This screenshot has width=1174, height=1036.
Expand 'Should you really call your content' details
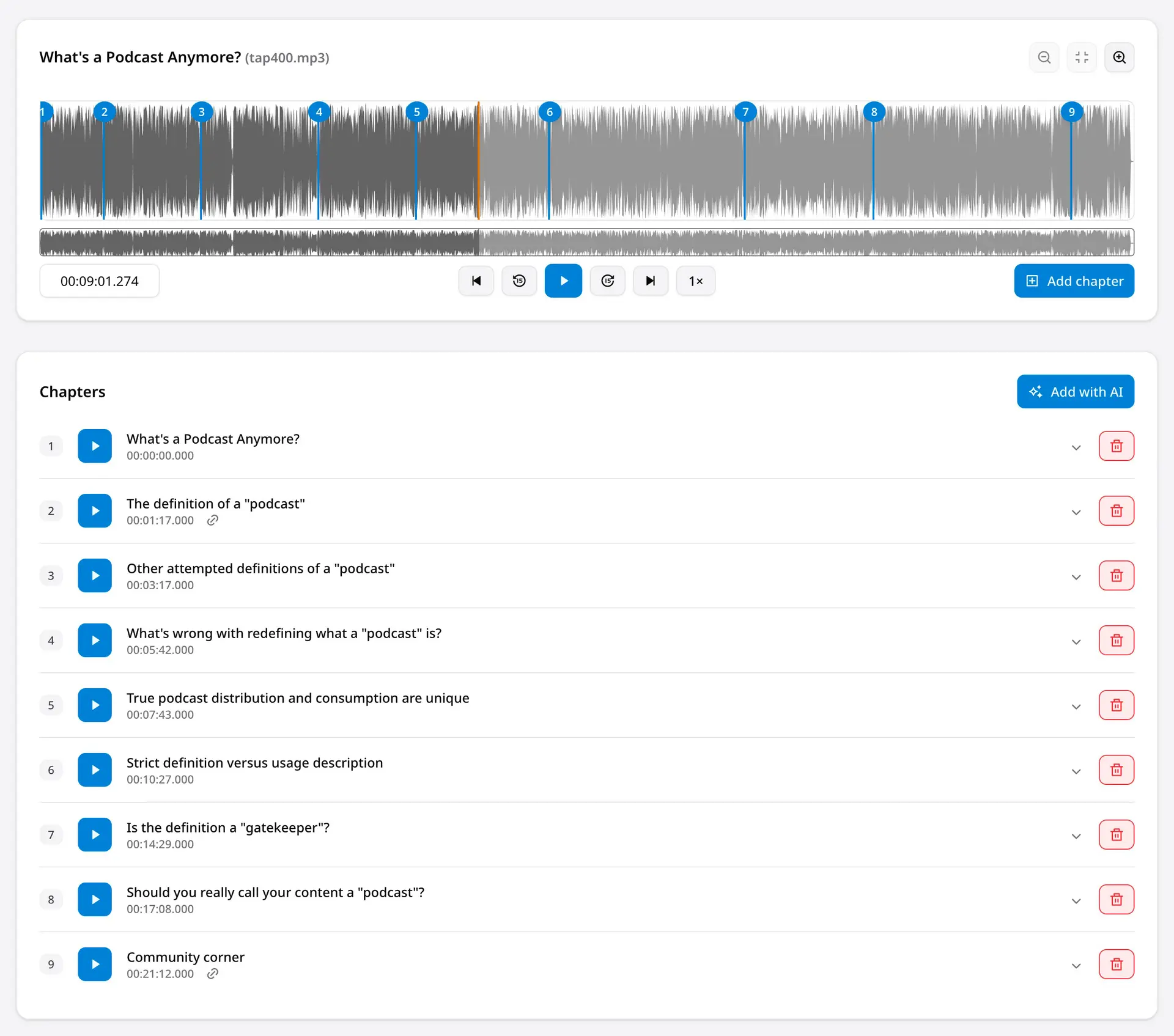click(x=1076, y=901)
